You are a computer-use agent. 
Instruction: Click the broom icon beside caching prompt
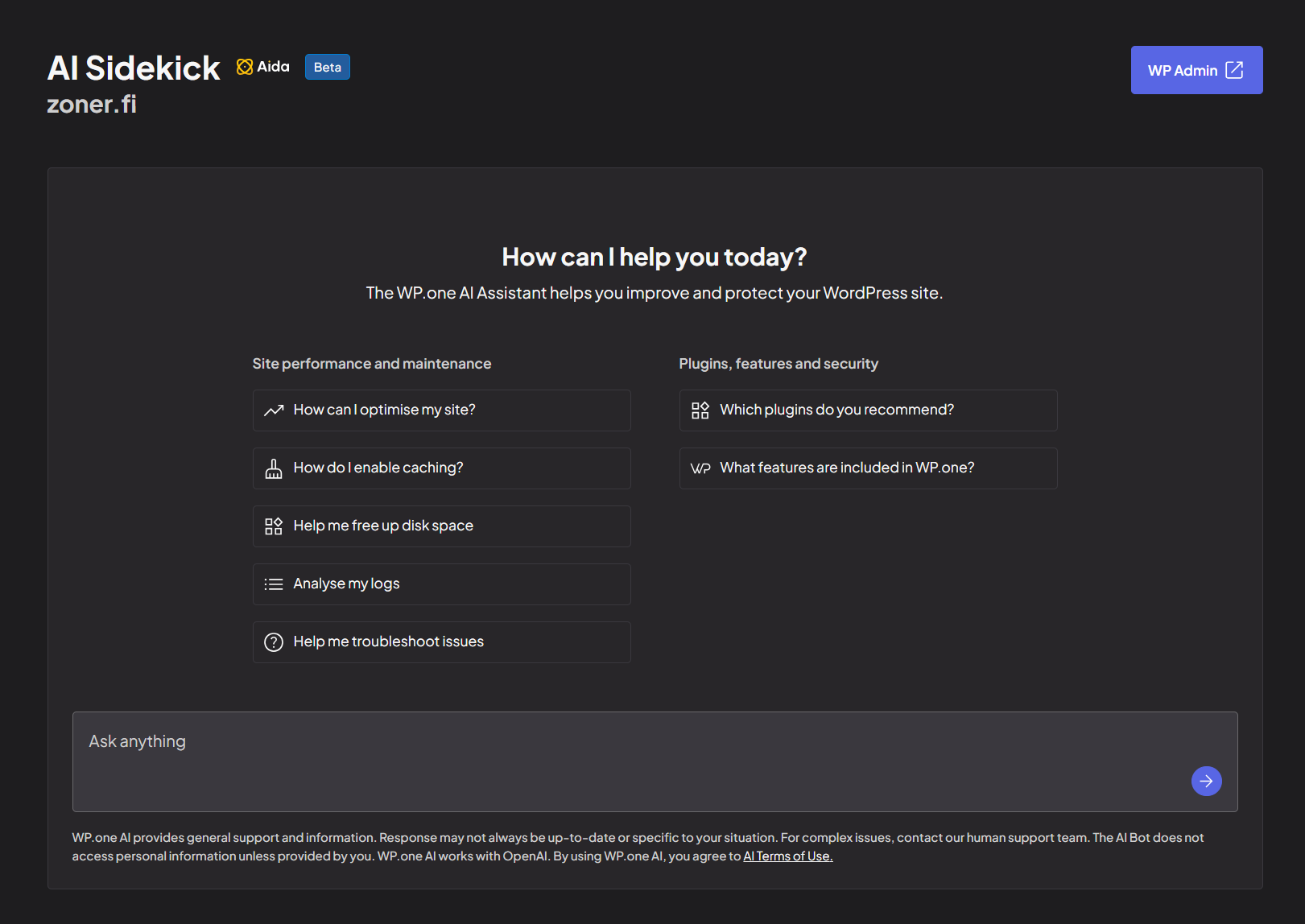274,468
